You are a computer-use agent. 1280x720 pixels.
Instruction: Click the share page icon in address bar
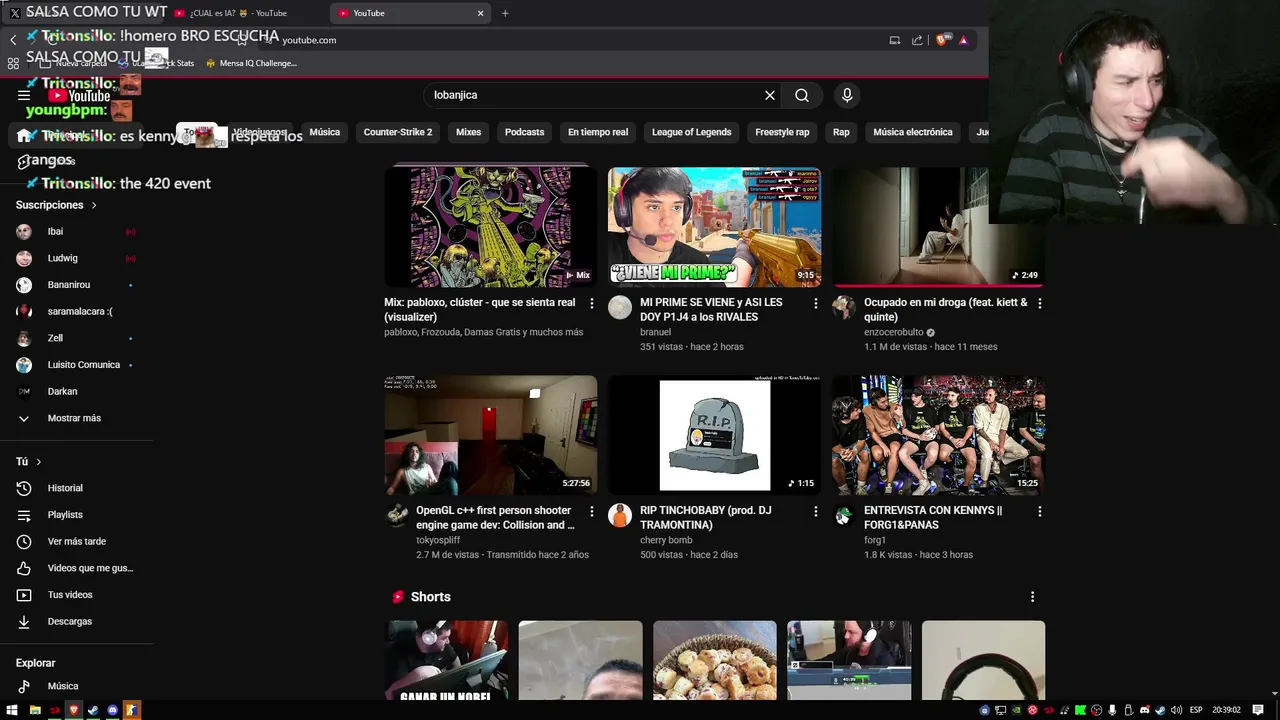pos(917,40)
